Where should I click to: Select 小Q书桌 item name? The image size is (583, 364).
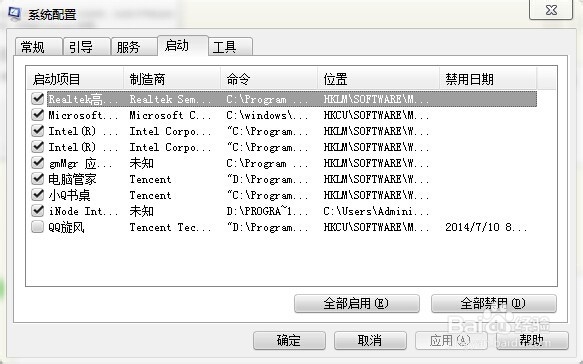tap(70, 195)
